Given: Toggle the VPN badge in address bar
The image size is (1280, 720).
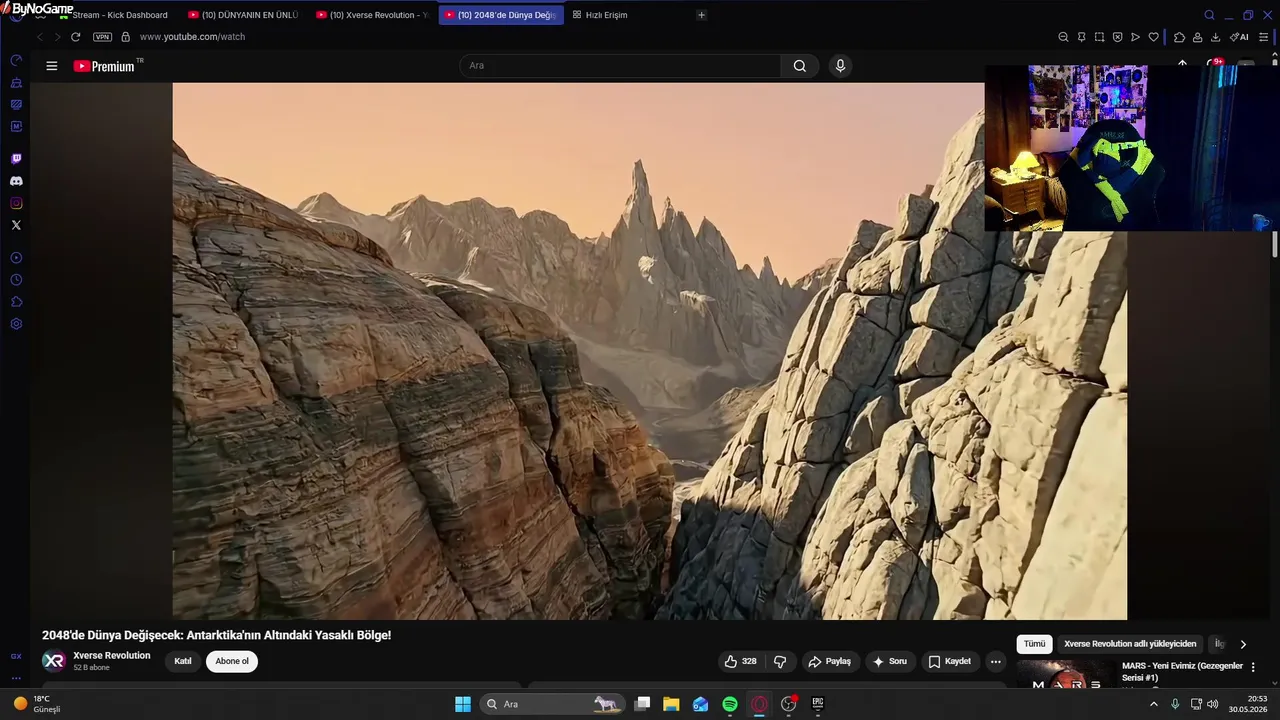Looking at the screenshot, I should point(102,37).
